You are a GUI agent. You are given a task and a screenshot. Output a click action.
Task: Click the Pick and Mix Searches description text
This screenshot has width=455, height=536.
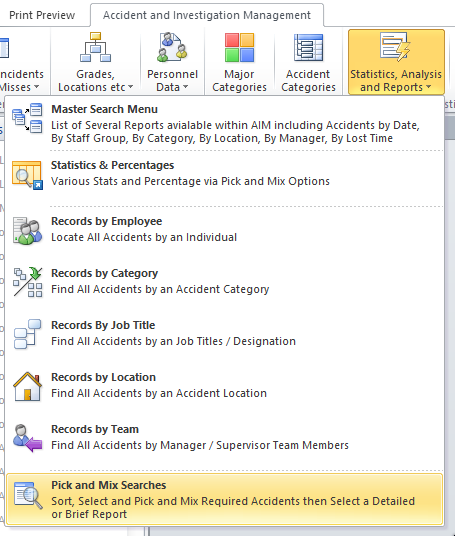pos(233,507)
